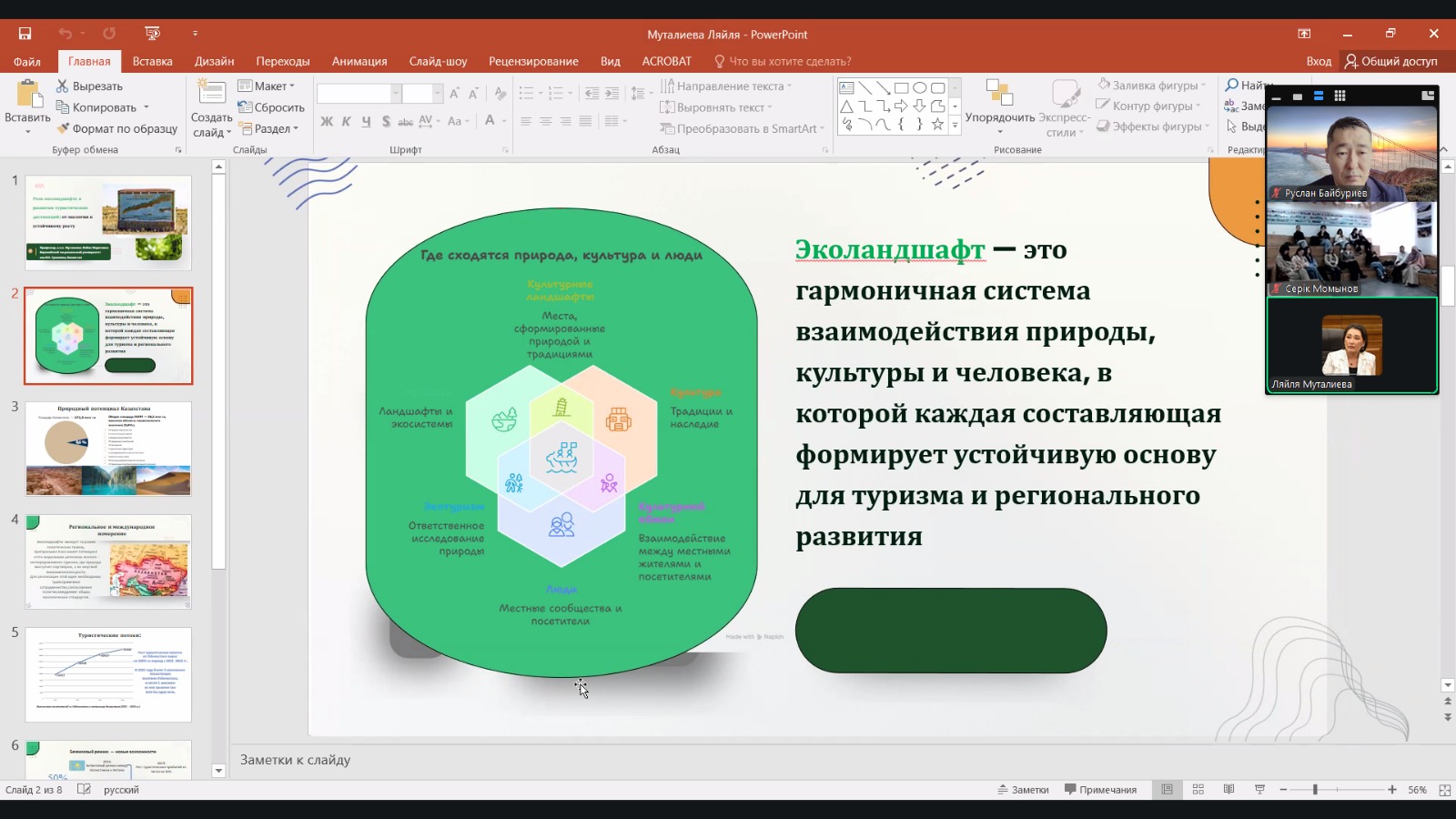The image size is (1456, 819).
Task: Switch to the Insert (Вставка) tab
Action: coord(152,61)
